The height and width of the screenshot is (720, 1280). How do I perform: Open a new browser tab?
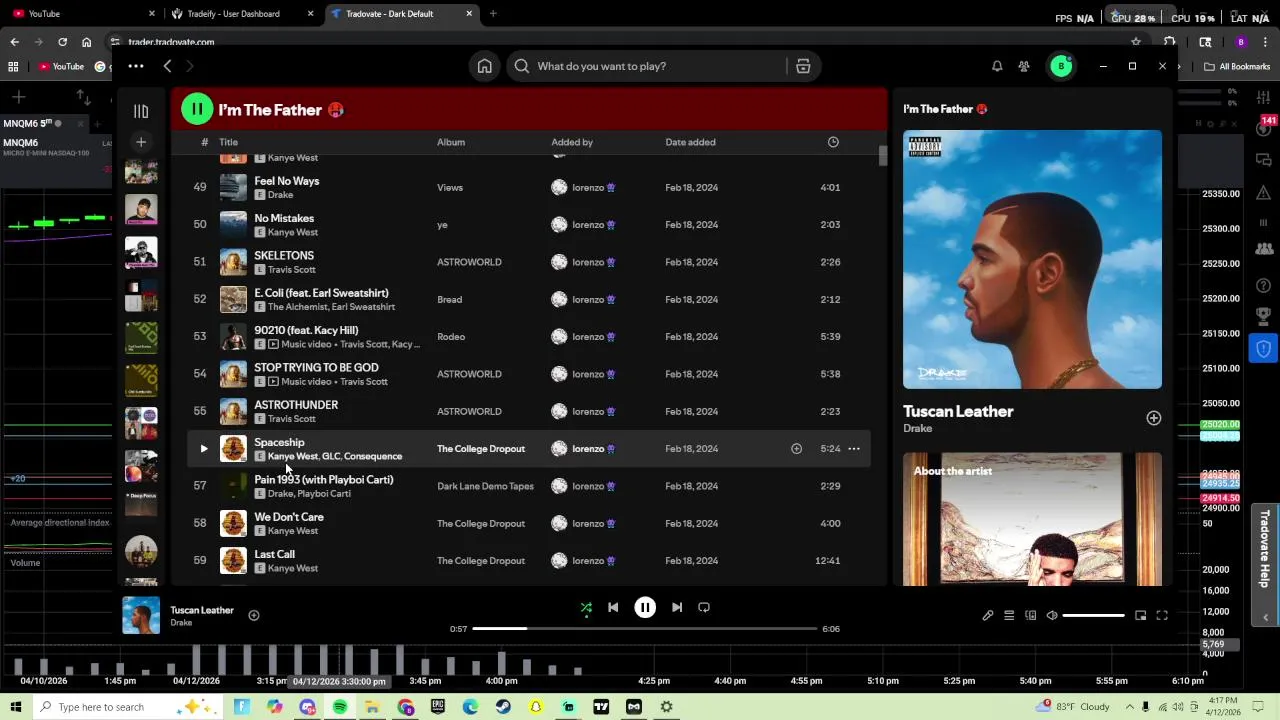493,14
